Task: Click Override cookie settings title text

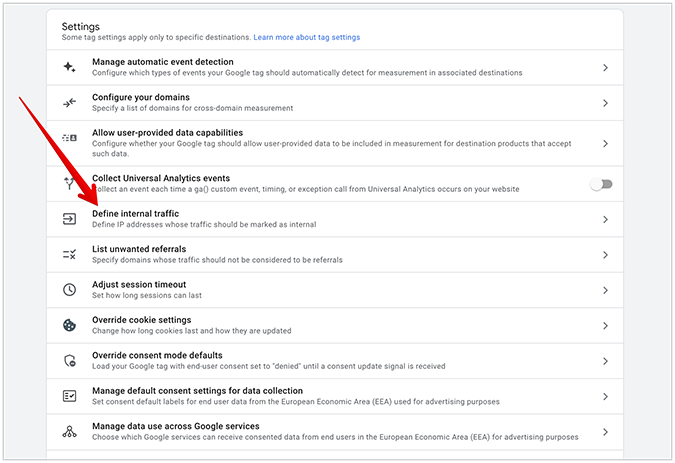Action: [142, 320]
